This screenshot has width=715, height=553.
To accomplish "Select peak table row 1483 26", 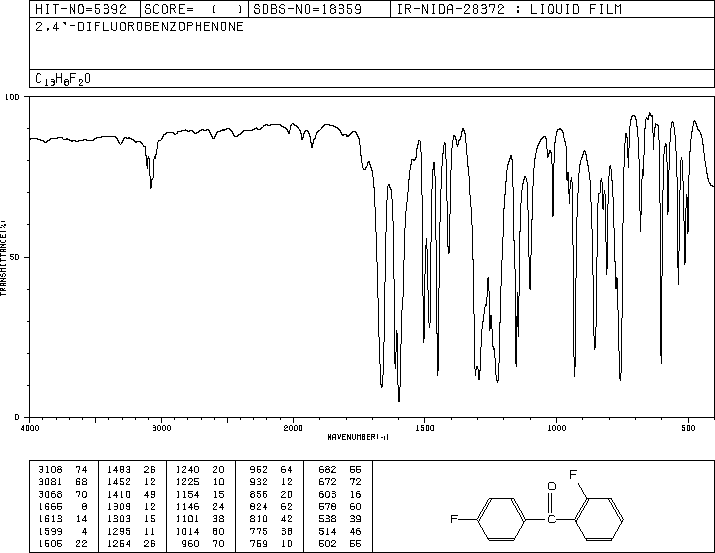I will [x=131, y=470].
